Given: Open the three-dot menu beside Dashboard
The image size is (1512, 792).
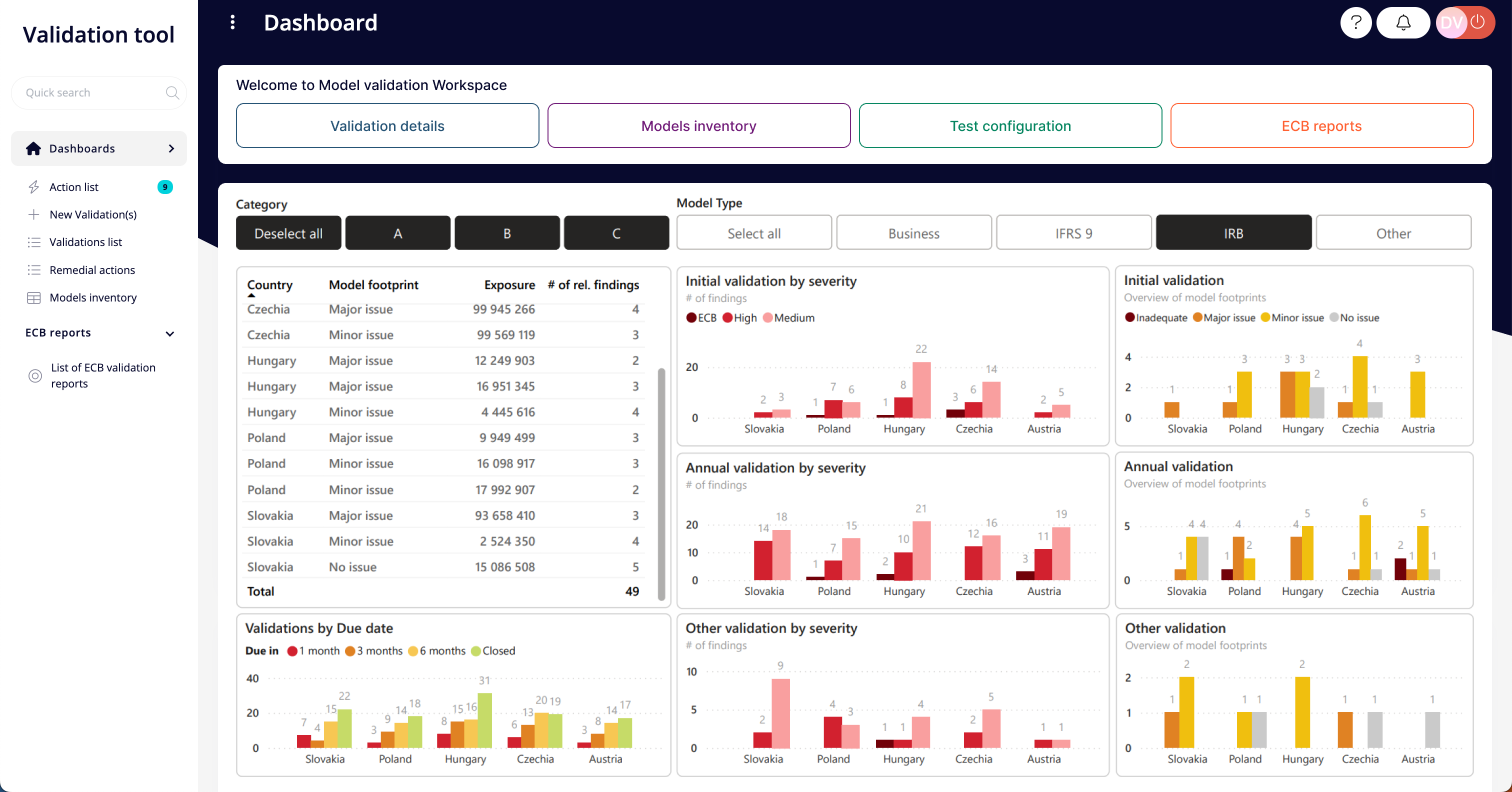Looking at the screenshot, I should tap(233, 22).
